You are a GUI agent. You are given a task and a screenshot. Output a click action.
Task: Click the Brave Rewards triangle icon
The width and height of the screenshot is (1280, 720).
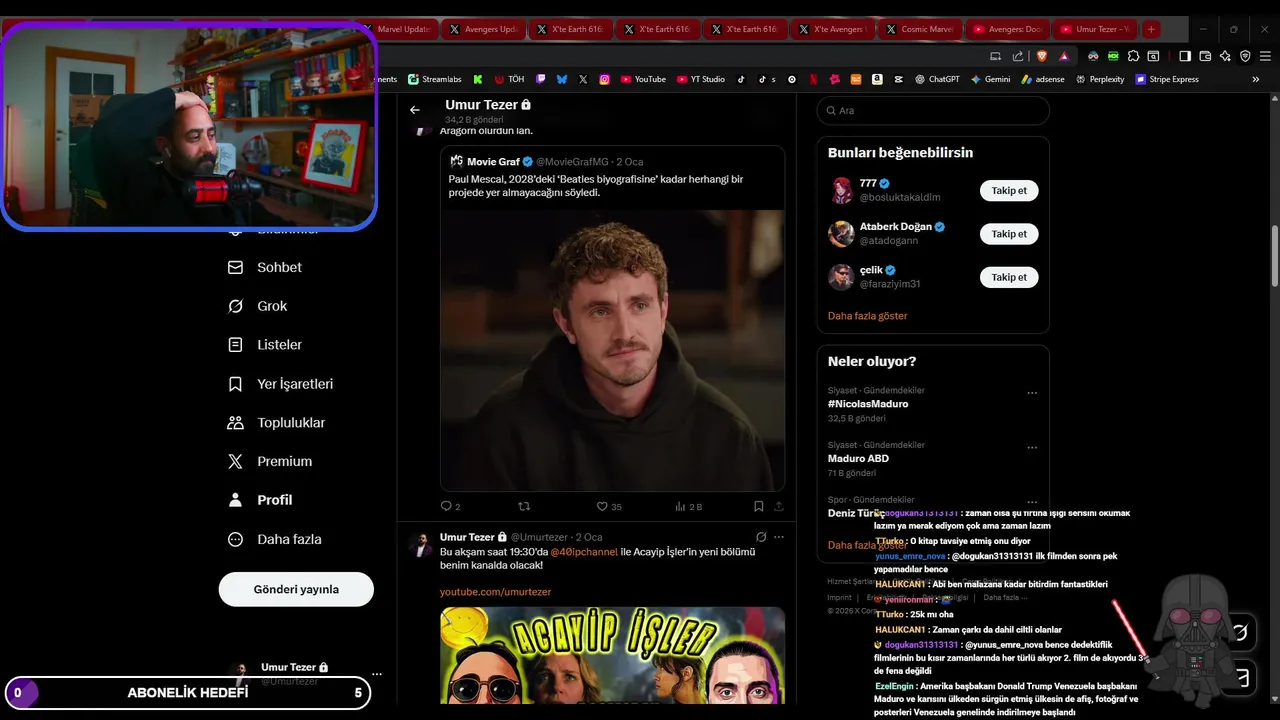[1064, 56]
